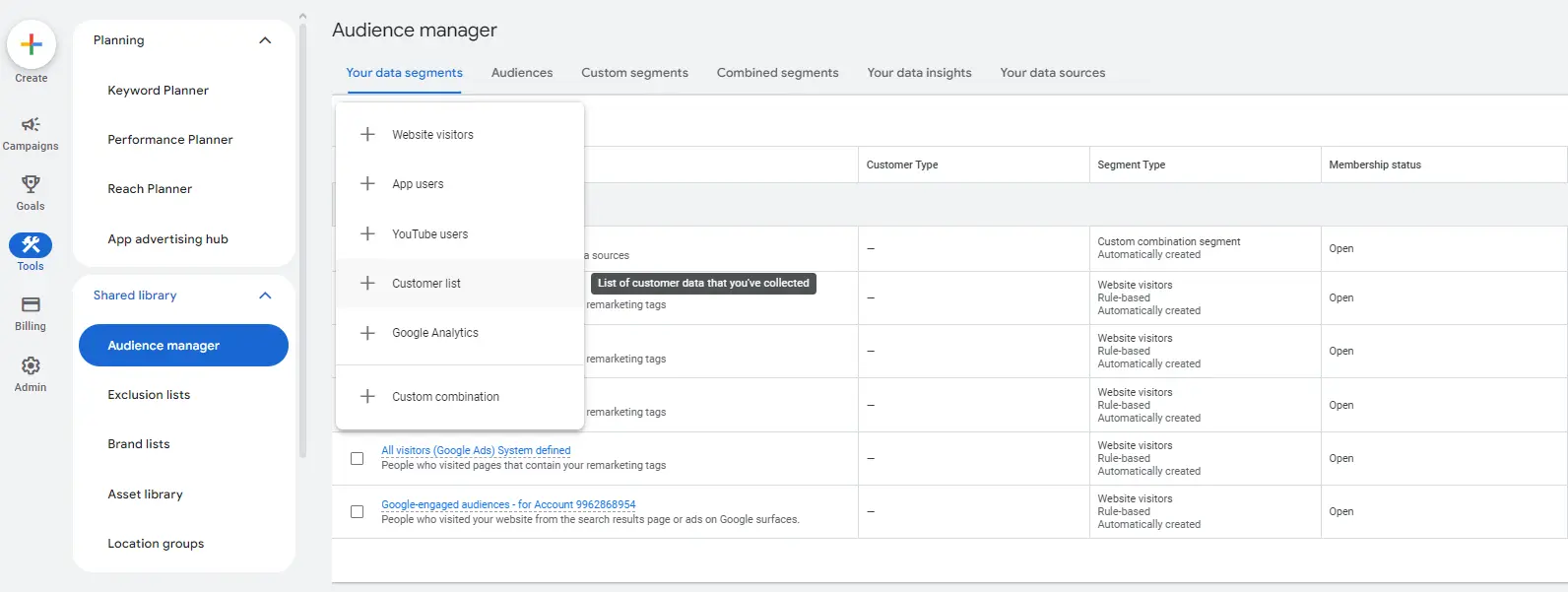Tick checkbox for All visitors (Google Ads)
This screenshot has height=592, width=1568.
point(357,458)
